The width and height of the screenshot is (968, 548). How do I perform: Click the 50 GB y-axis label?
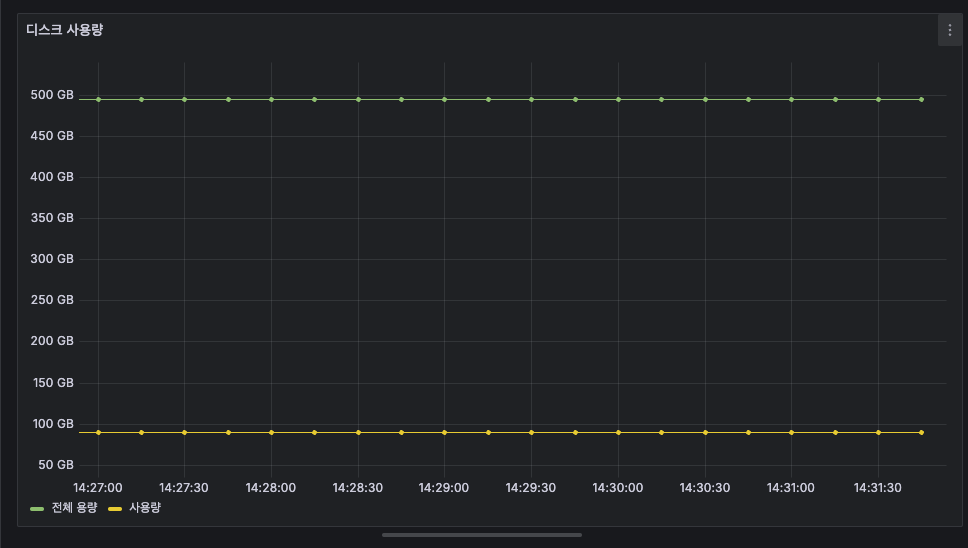click(56, 465)
